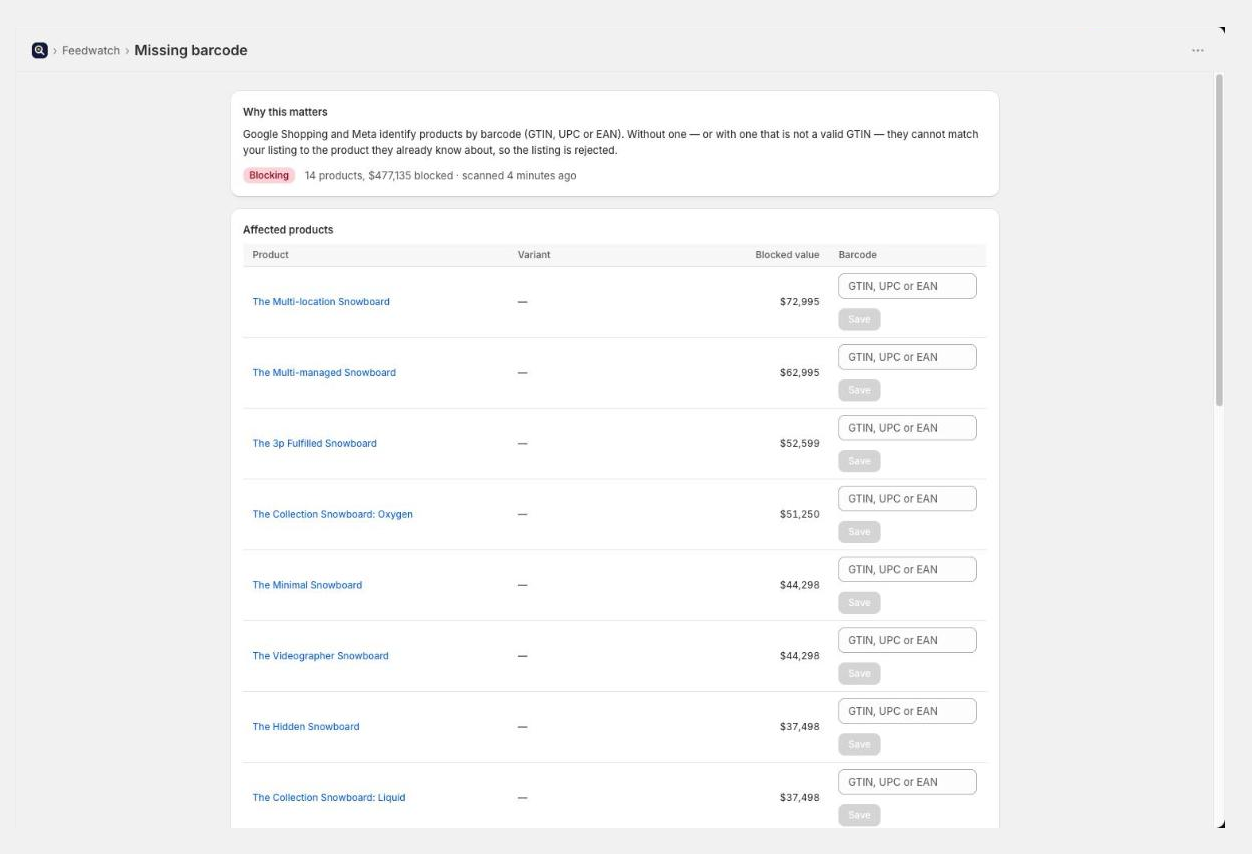1252x854 pixels.
Task: Focus barcode field for The Videographer Snowboard
Action: pos(907,641)
